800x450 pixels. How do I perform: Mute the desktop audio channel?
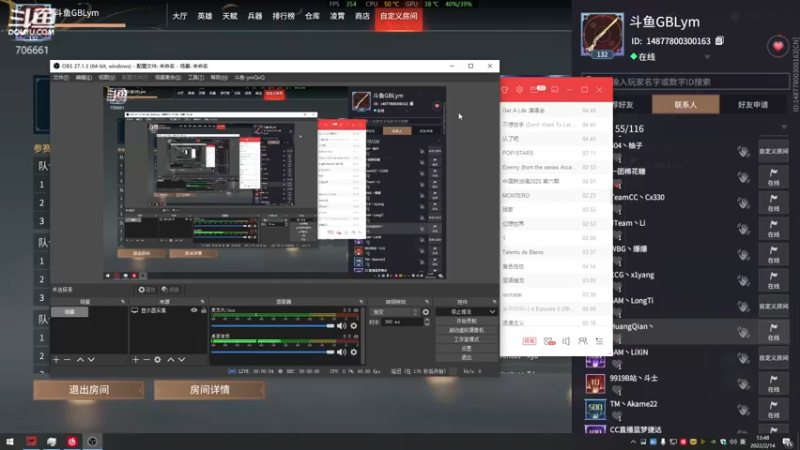[341, 352]
